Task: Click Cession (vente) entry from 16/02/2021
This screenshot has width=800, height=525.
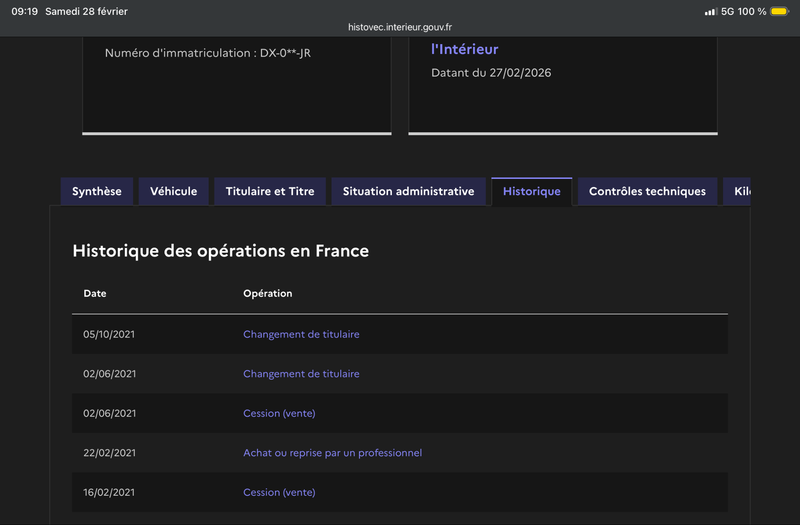Action: 279,492
